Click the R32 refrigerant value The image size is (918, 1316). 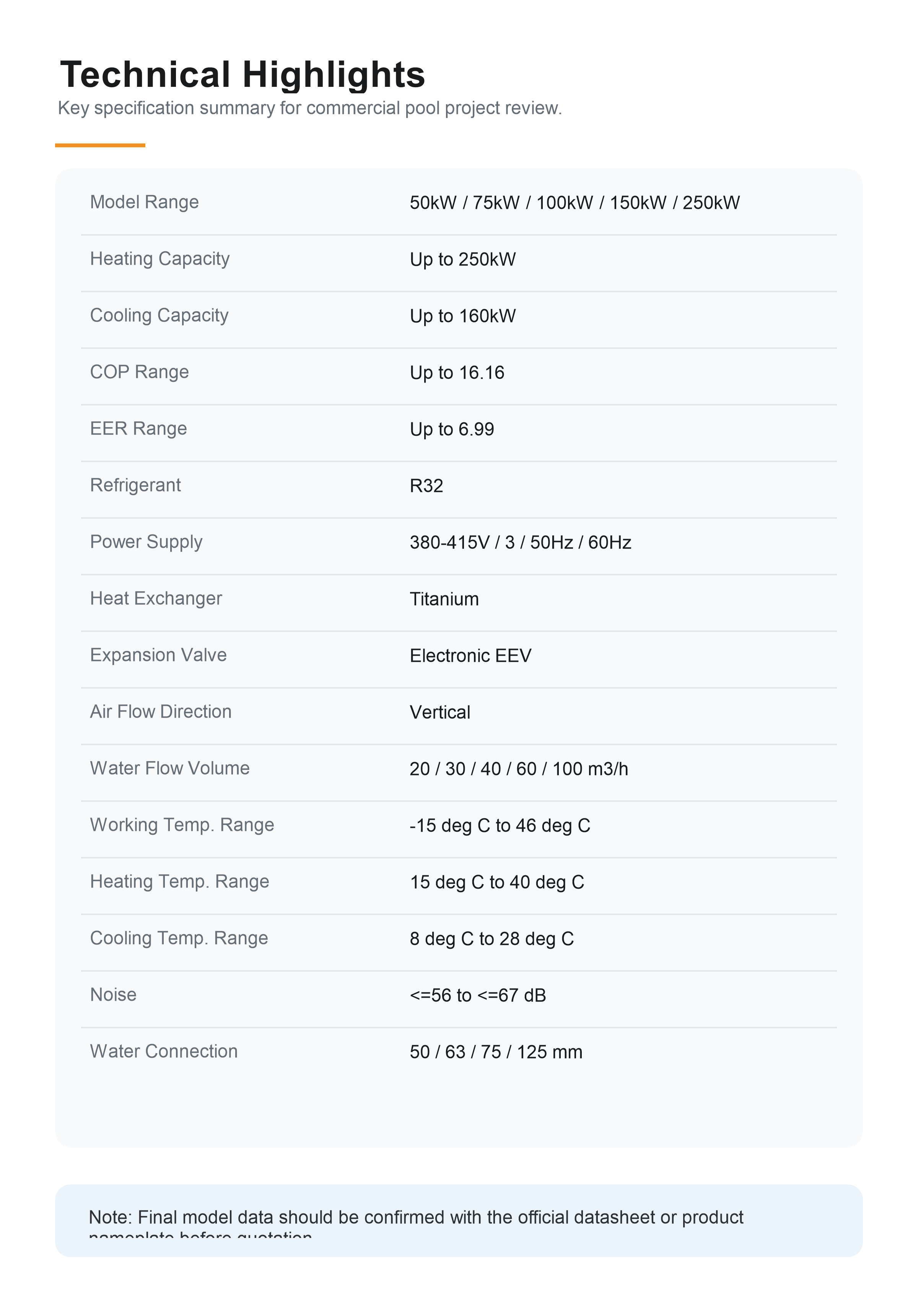[x=426, y=485]
